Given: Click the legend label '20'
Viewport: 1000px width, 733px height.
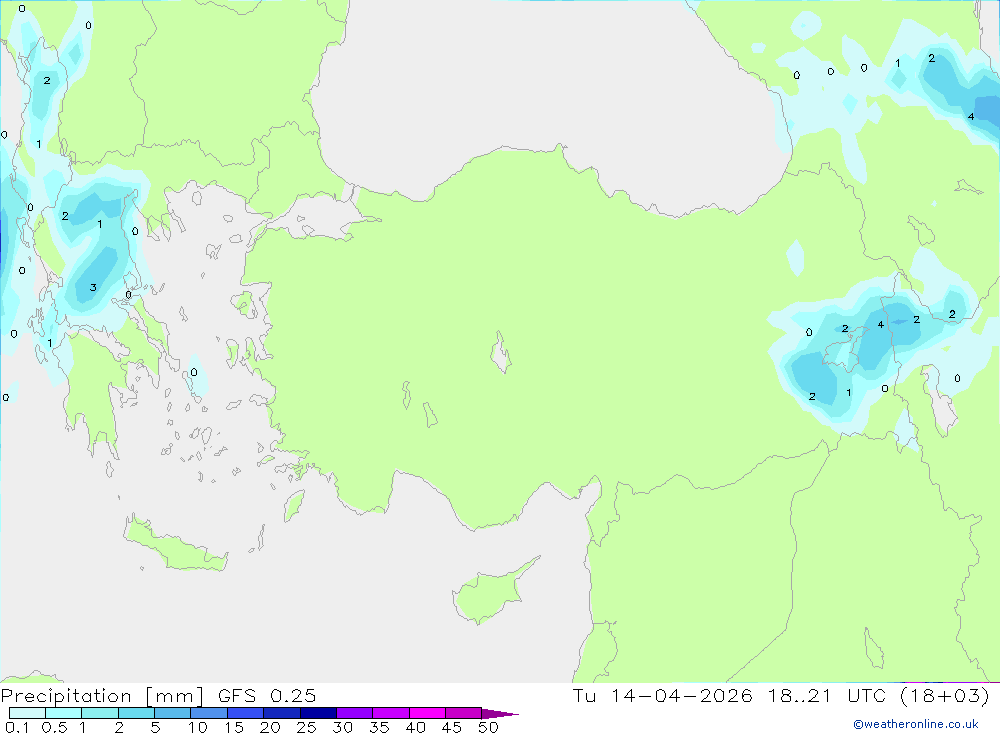Looking at the screenshot, I should [x=270, y=727].
